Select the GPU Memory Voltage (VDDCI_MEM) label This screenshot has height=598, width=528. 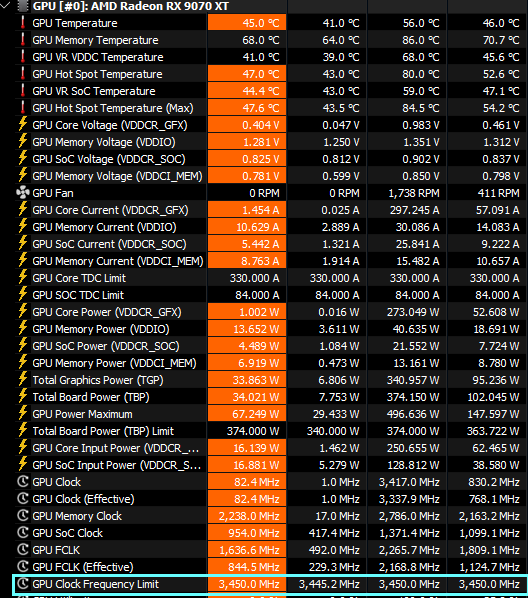pos(118,176)
